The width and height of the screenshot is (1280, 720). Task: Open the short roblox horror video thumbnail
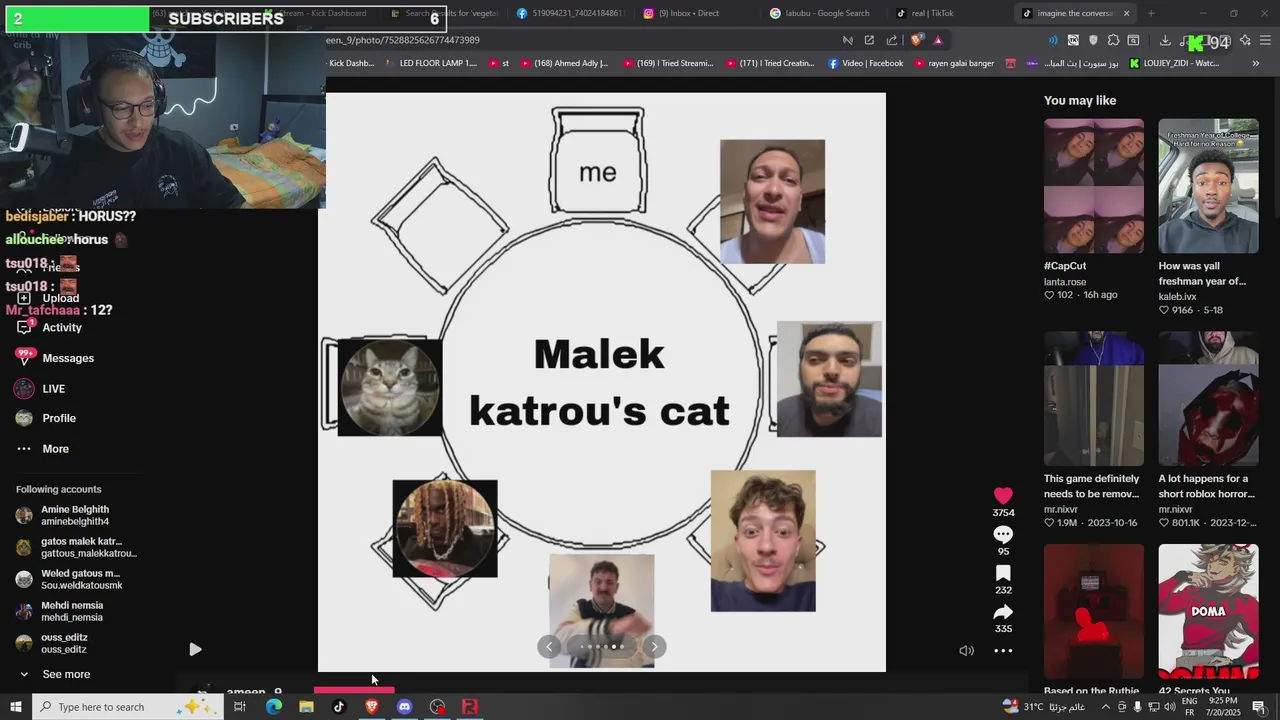1208,399
